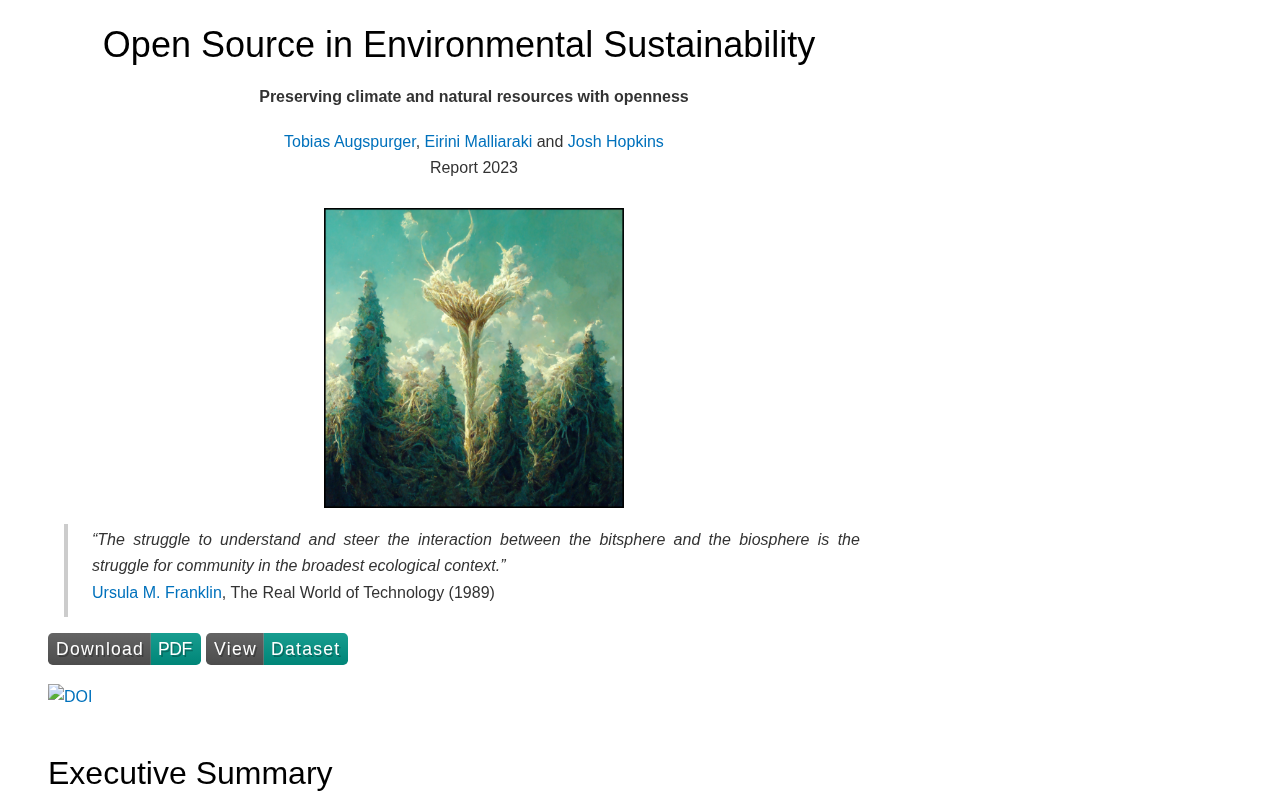Click the report cover illustration

(x=474, y=358)
